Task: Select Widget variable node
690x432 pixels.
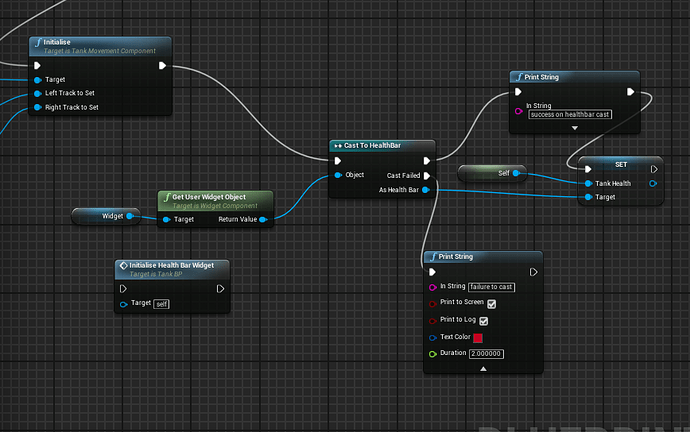Action: coord(106,216)
